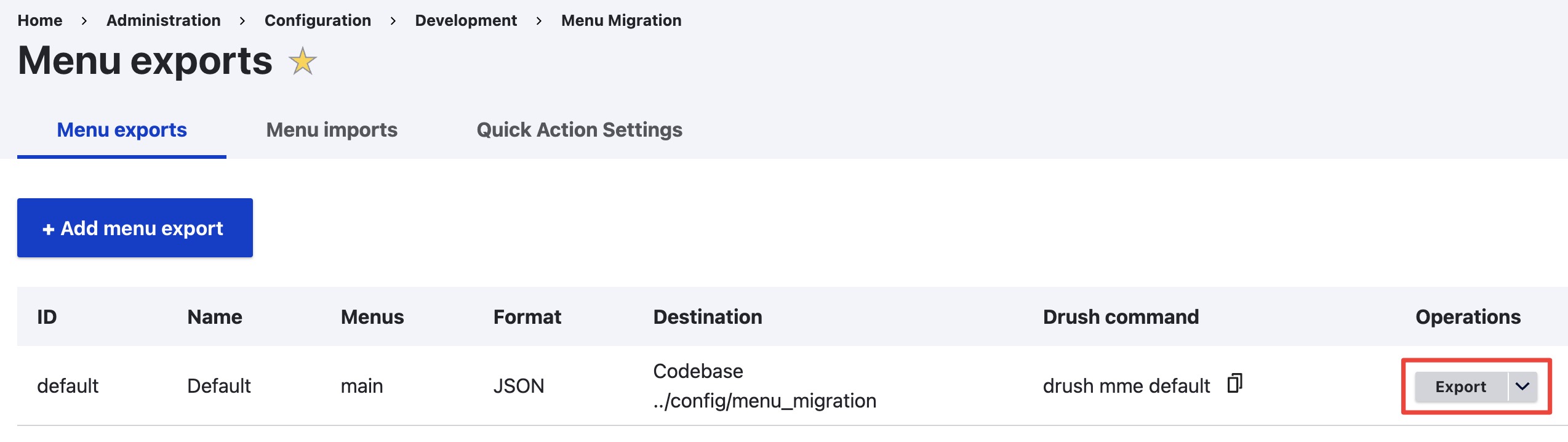The height and width of the screenshot is (442, 1568).
Task: Switch to the Menu imports tab
Action: pos(331,130)
